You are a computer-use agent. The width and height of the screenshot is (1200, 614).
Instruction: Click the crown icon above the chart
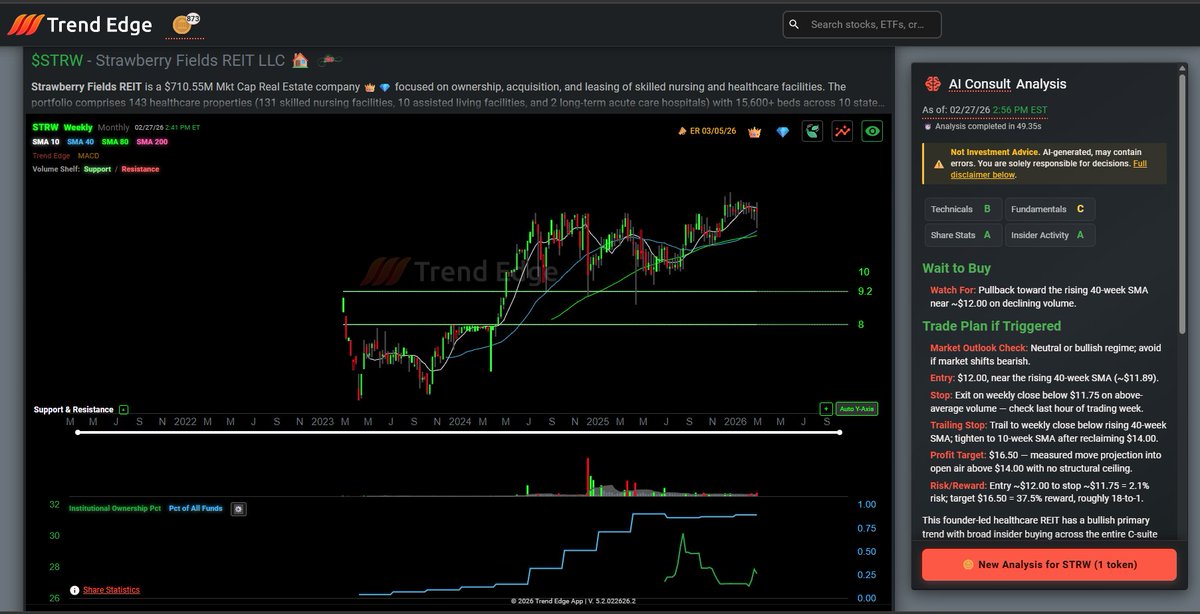(754, 132)
